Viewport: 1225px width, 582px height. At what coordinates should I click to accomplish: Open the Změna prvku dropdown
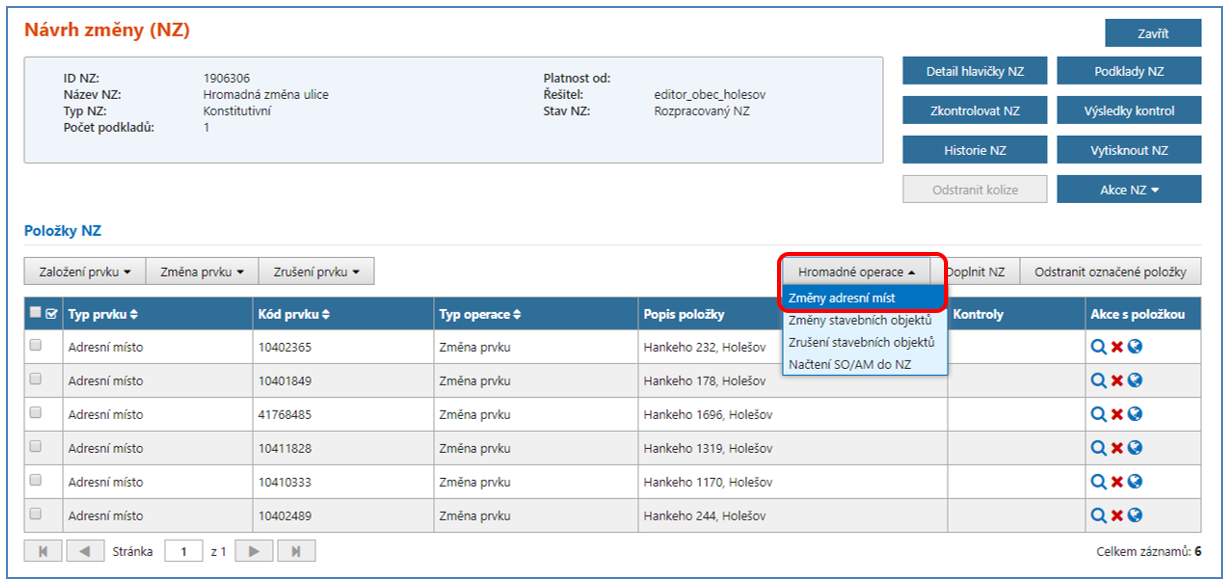[x=203, y=271]
